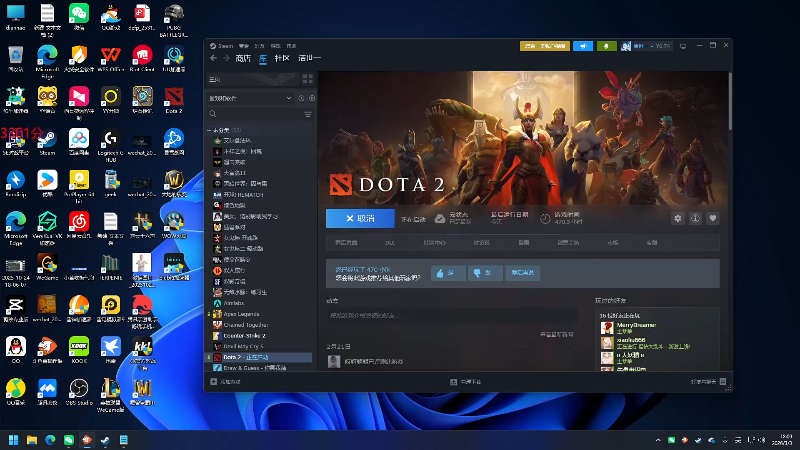Open the WPS Office desktop icon

coord(111,58)
